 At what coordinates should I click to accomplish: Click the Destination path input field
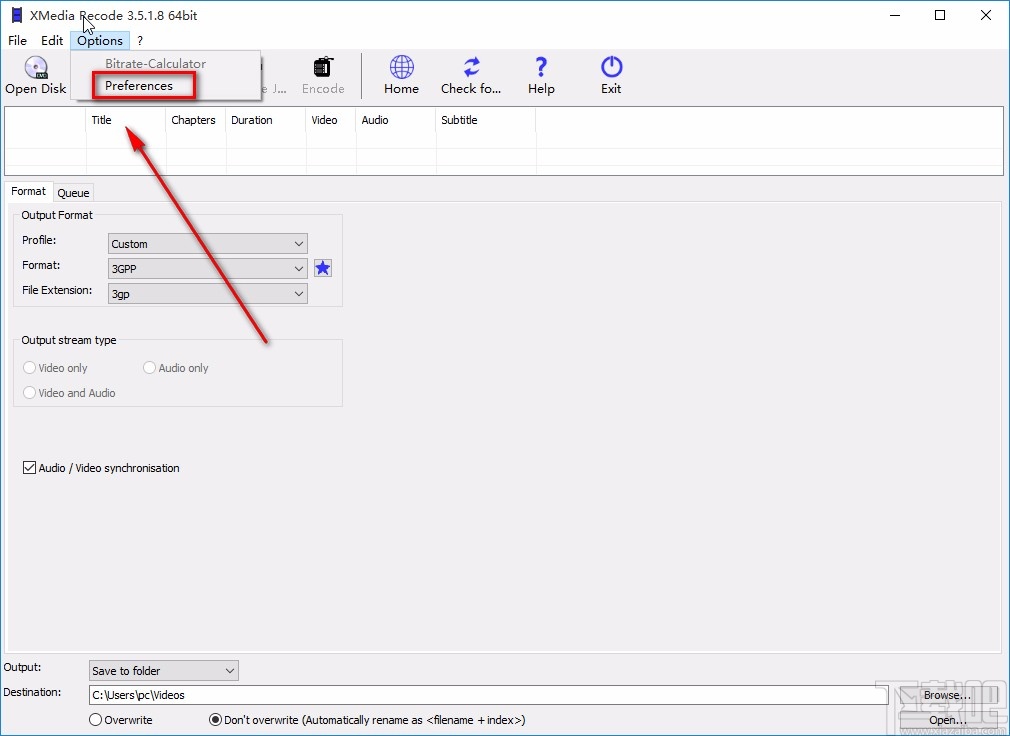coord(480,695)
